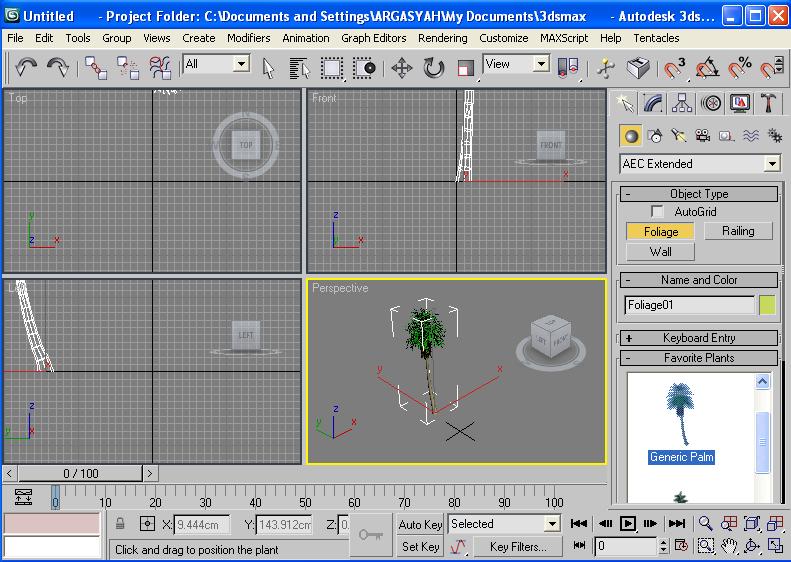Select the Select and Link tool
791x562 pixels.
[95, 68]
